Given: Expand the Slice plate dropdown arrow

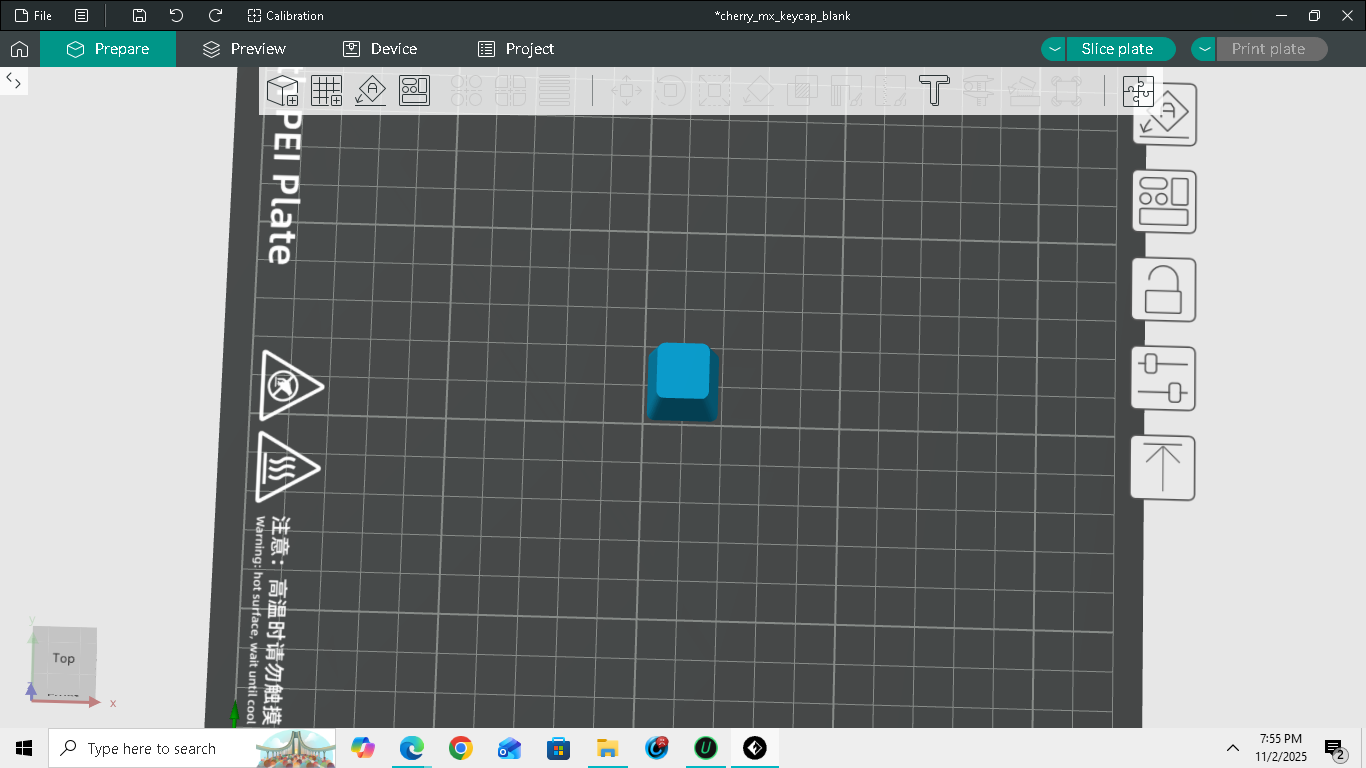Looking at the screenshot, I should point(1054,49).
